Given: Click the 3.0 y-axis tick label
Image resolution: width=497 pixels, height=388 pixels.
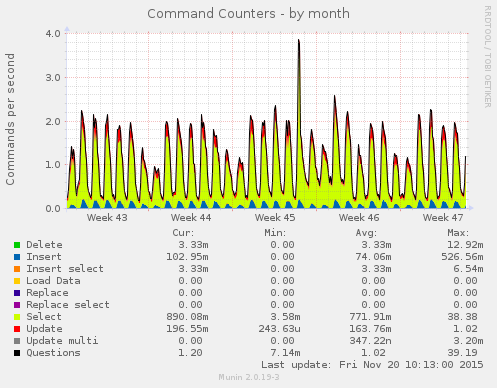Looking at the screenshot, I should point(53,78).
